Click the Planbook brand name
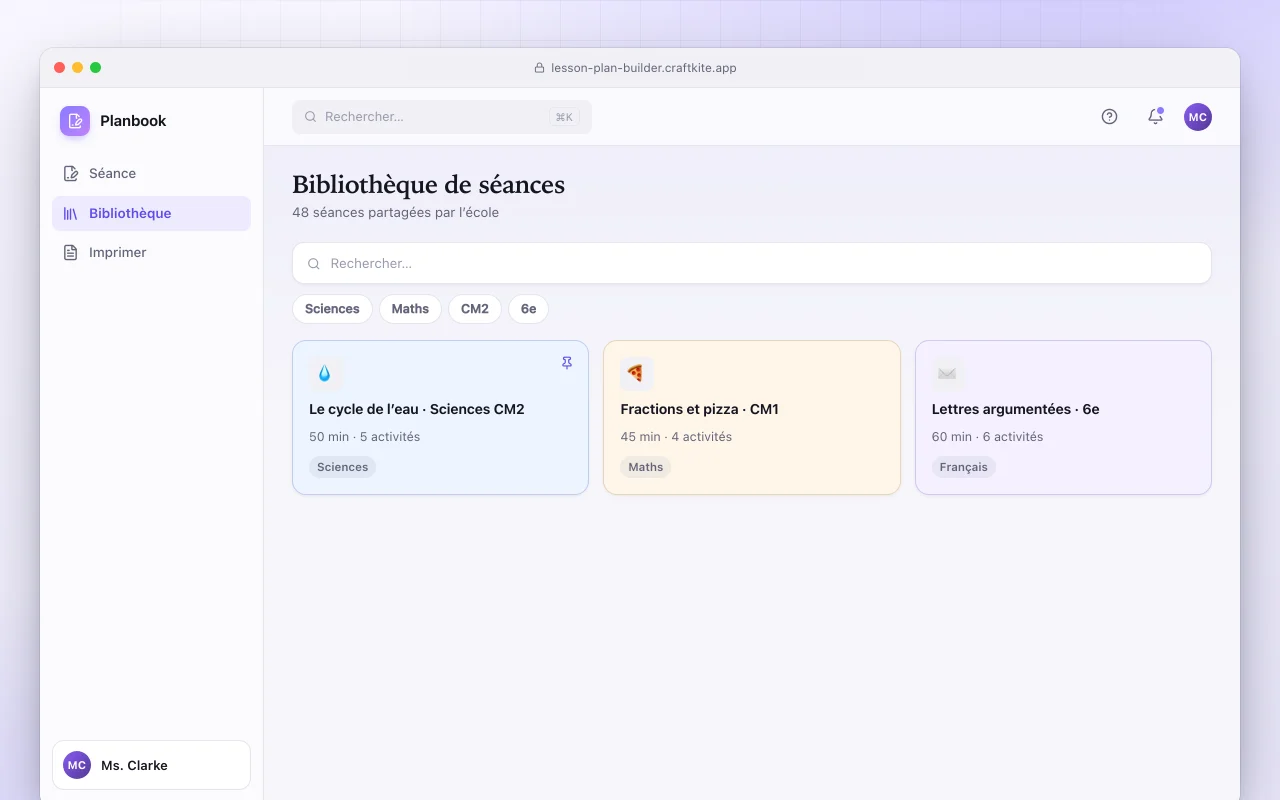 133,121
